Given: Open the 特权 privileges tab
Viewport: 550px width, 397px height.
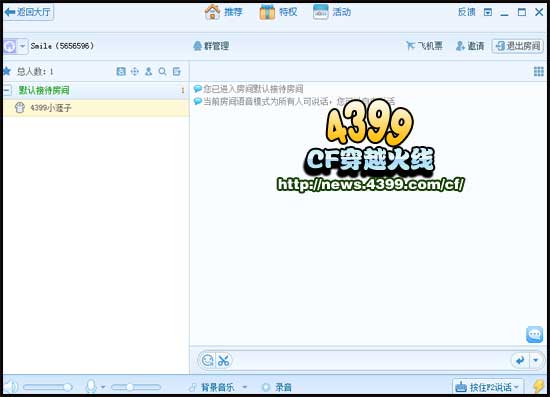Looking at the screenshot, I should (x=279, y=12).
